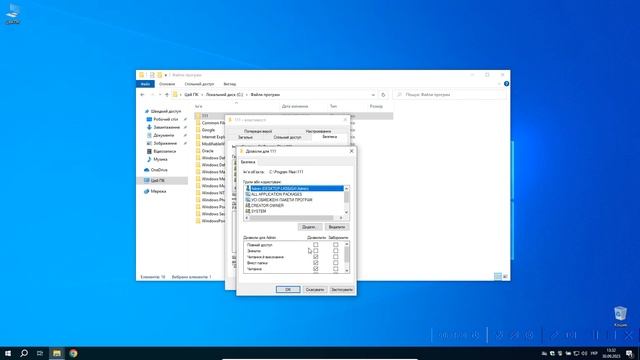Open Музика in the Explorer sidebar

click(157, 159)
